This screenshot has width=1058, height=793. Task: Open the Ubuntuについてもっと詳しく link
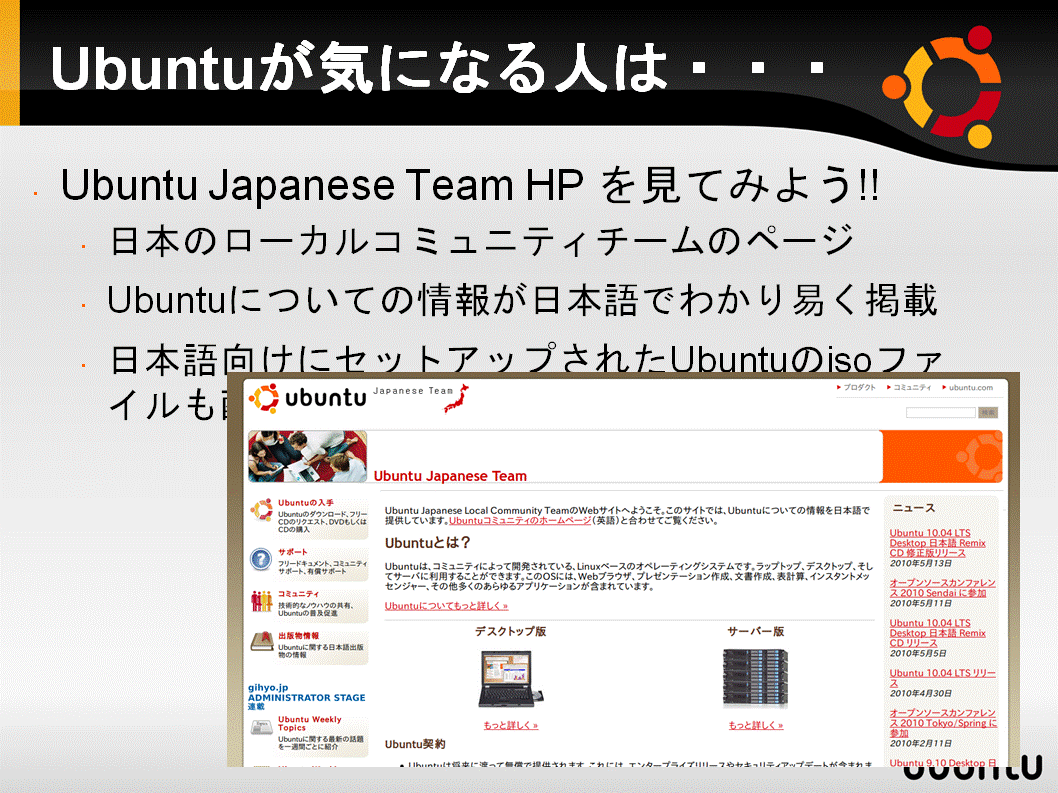pos(446,606)
